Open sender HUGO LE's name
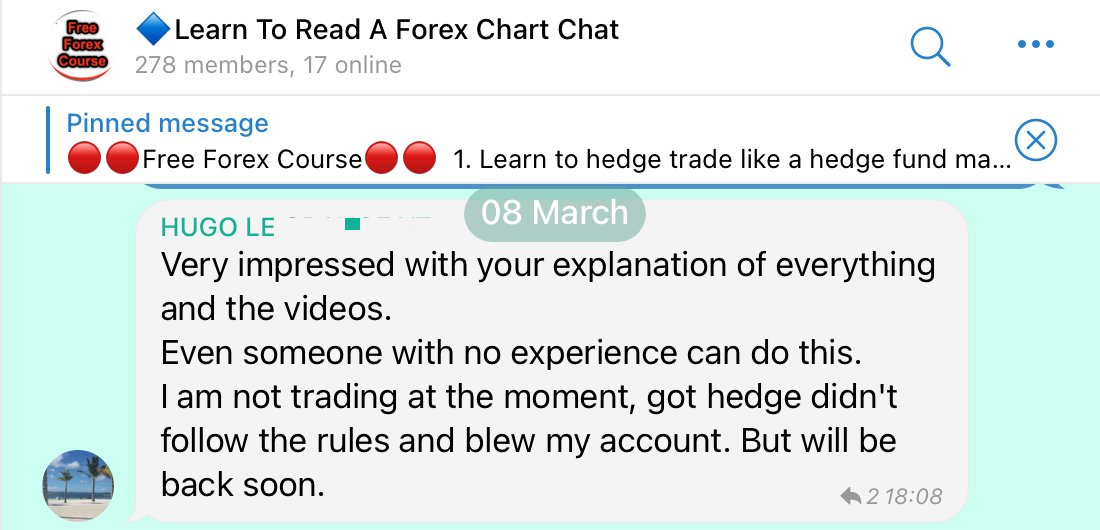Viewport: 1100px width, 530px height. pyautogui.click(x=217, y=227)
